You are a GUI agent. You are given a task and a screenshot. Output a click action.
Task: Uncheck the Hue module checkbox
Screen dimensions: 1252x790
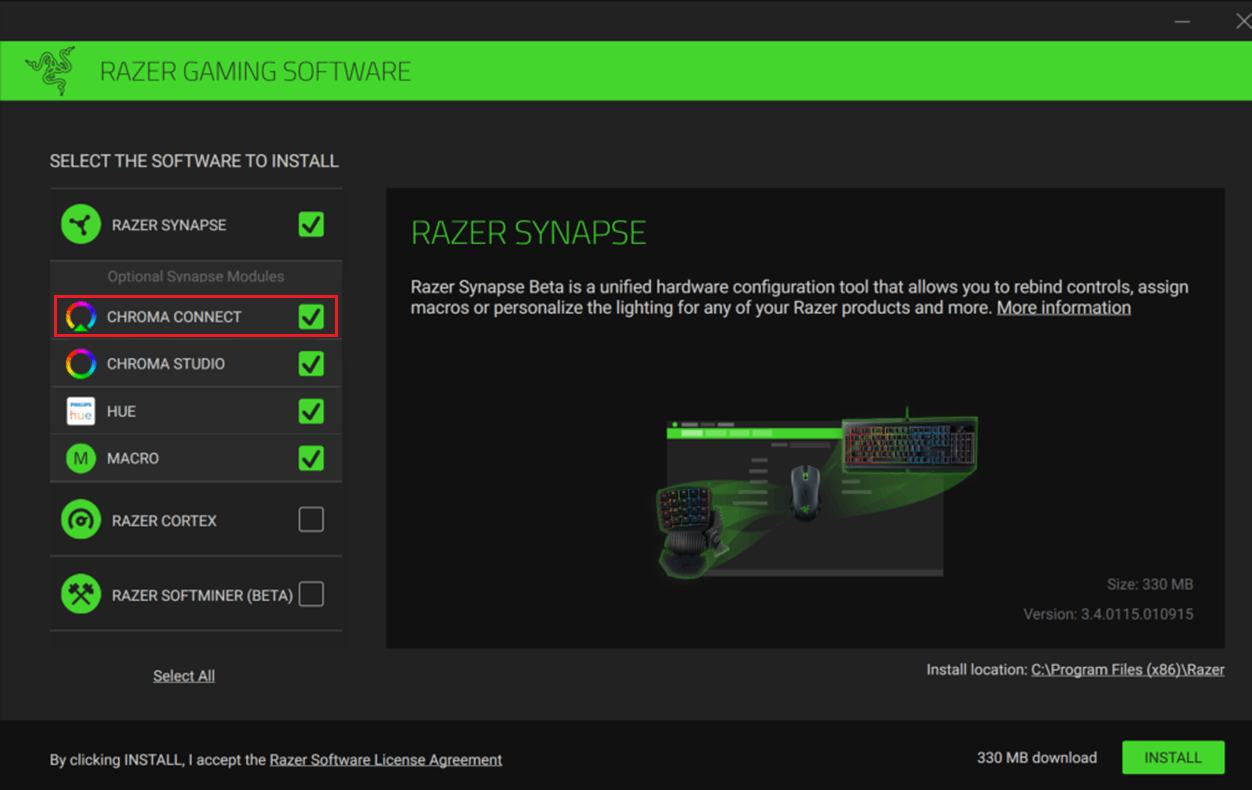(x=311, y=411)
